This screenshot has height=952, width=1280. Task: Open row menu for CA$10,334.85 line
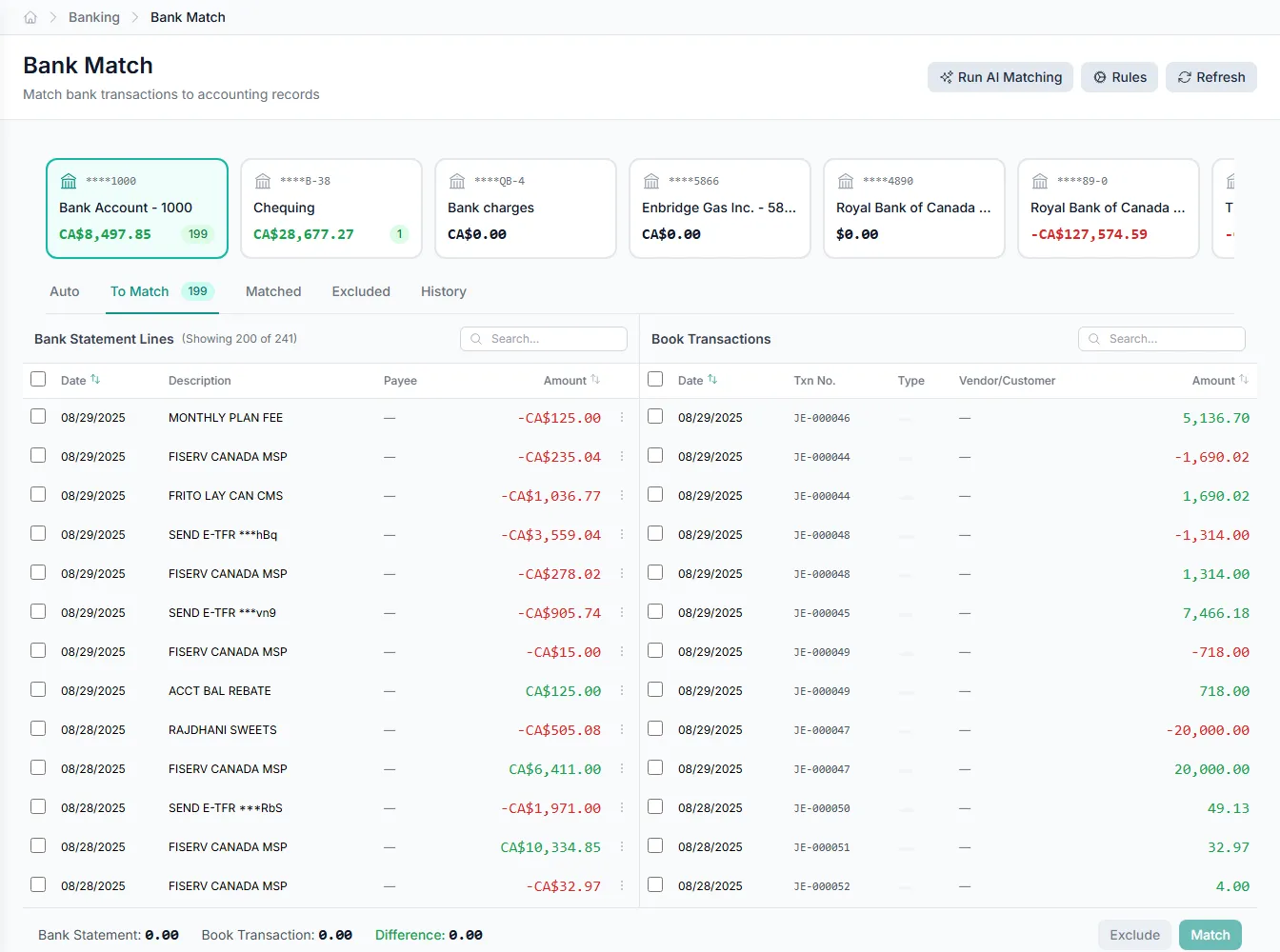pos(622,846)
